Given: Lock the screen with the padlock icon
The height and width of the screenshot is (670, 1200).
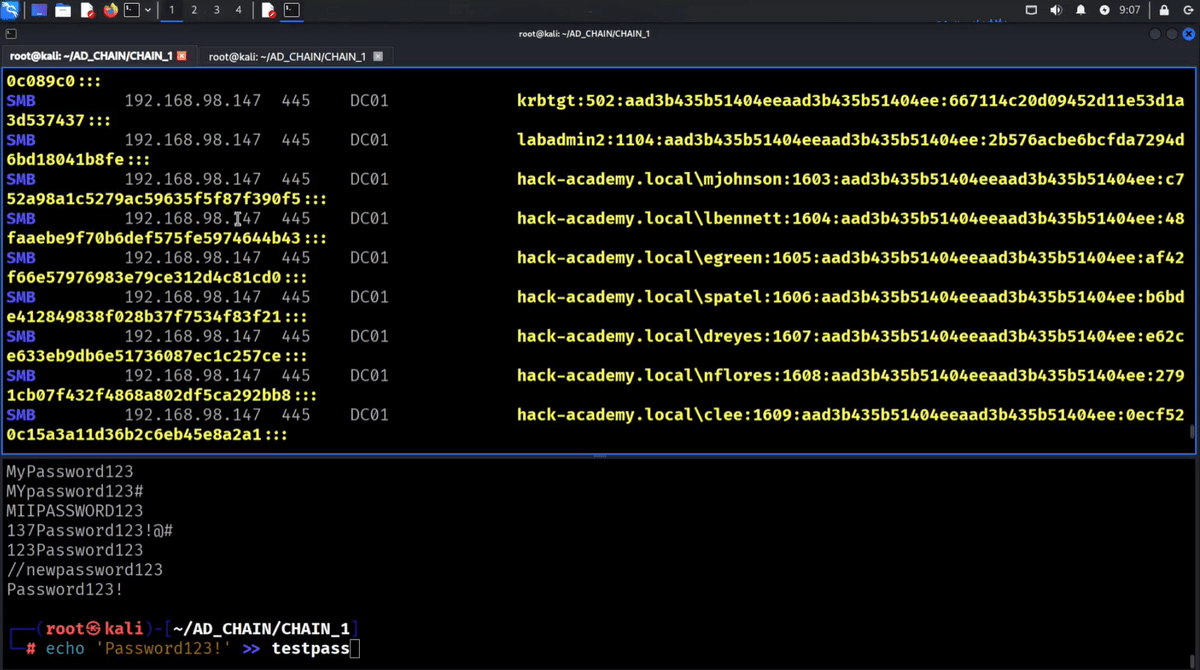Looking at the screenshot, I should click(x=1164, y=10).
